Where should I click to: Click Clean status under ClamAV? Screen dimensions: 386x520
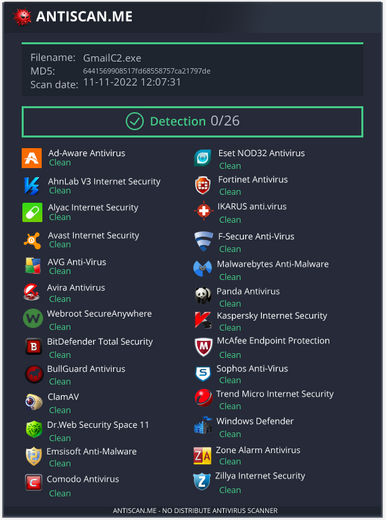tap(60, 410)
